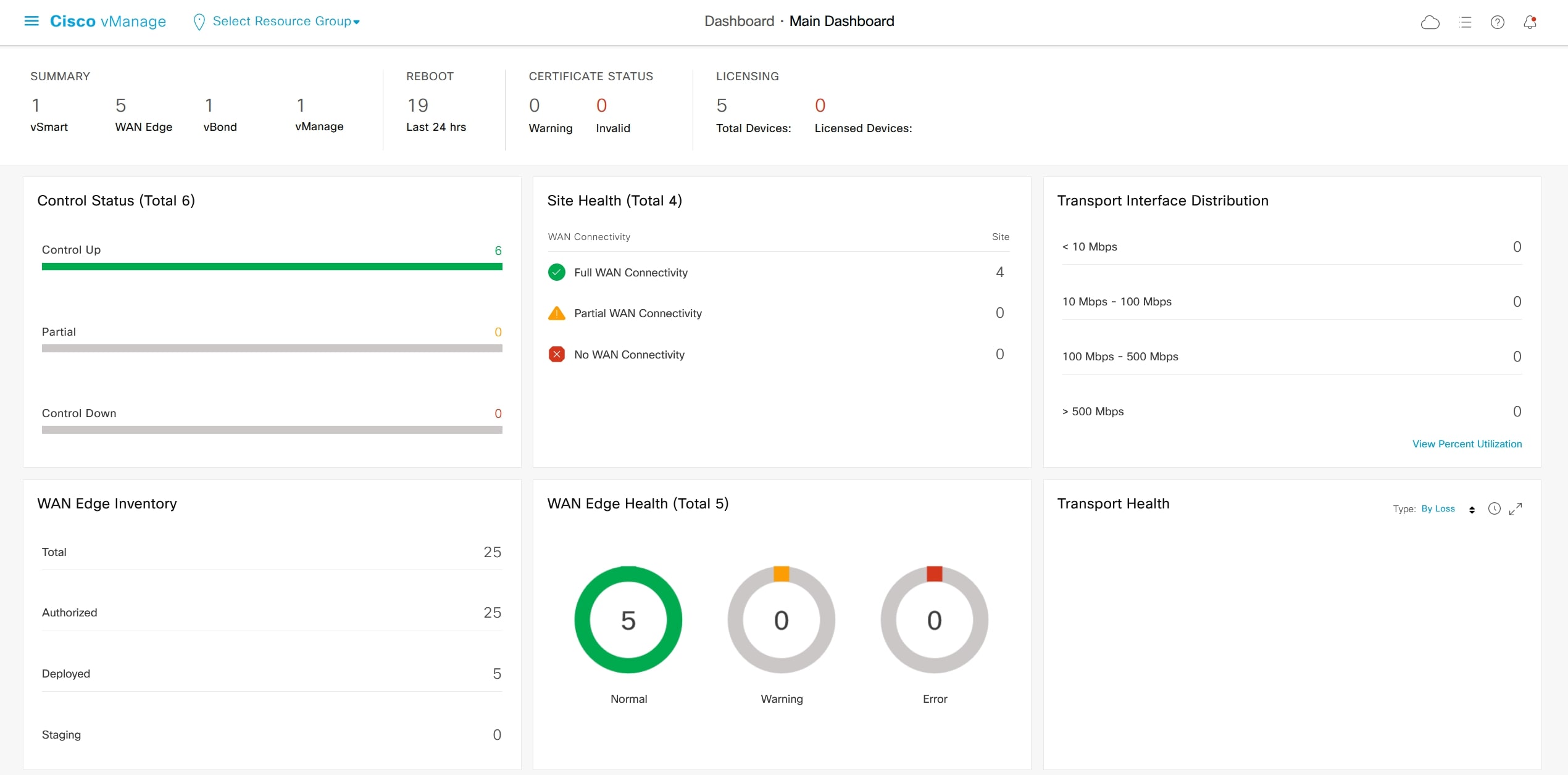Open the Select Resource Group dropdown
Image resolution: width=1568 pixels, height=775 pixels.
coord(286,21)
